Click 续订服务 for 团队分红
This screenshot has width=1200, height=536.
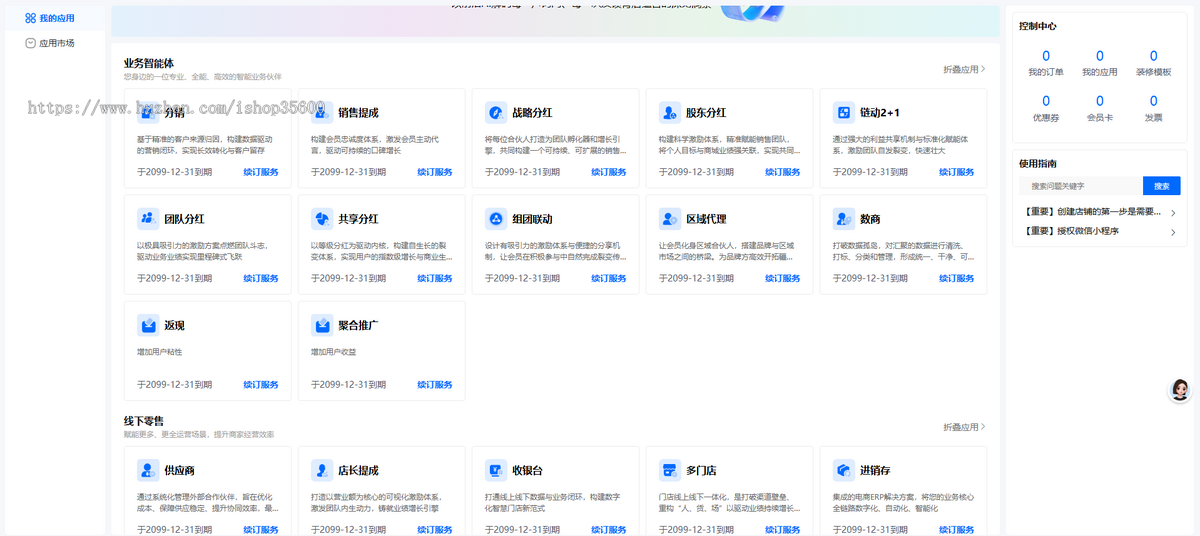pyautogui.click(x=261, y=278)
